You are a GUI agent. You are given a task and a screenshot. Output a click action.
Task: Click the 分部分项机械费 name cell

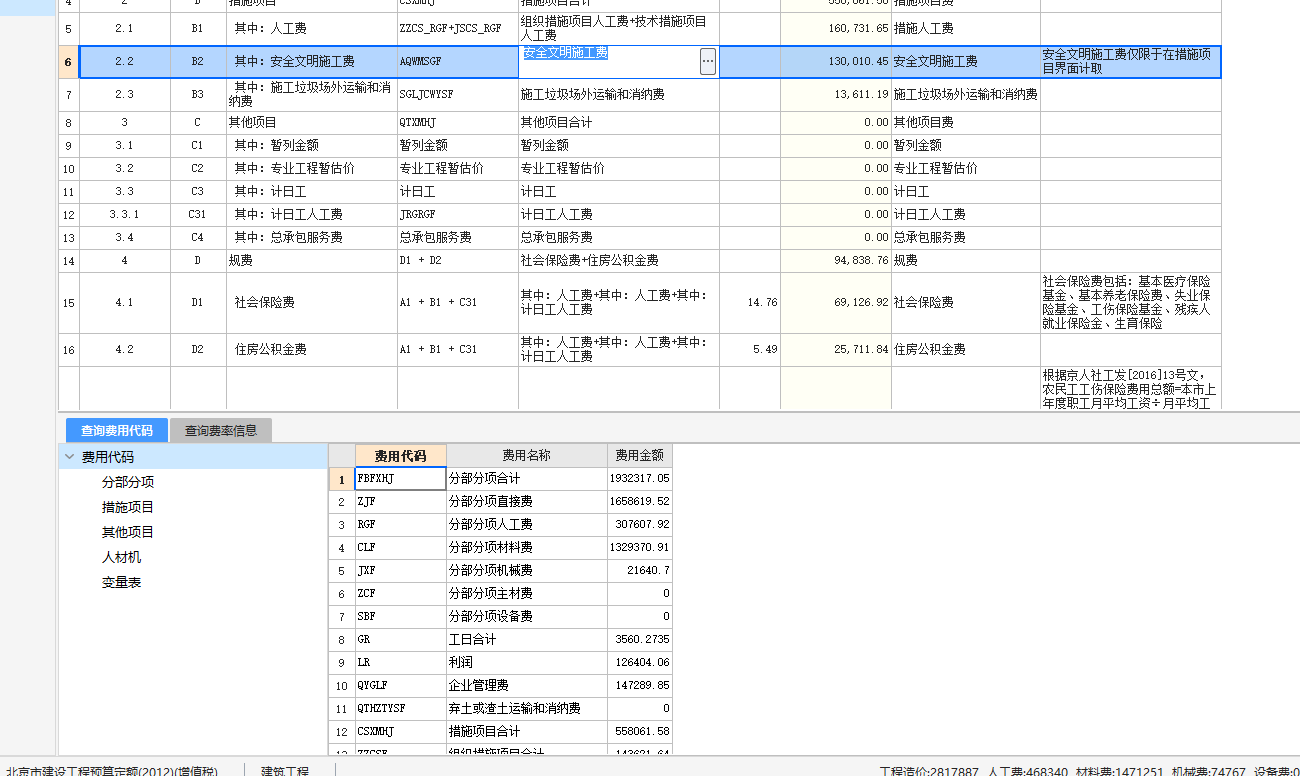526,570
